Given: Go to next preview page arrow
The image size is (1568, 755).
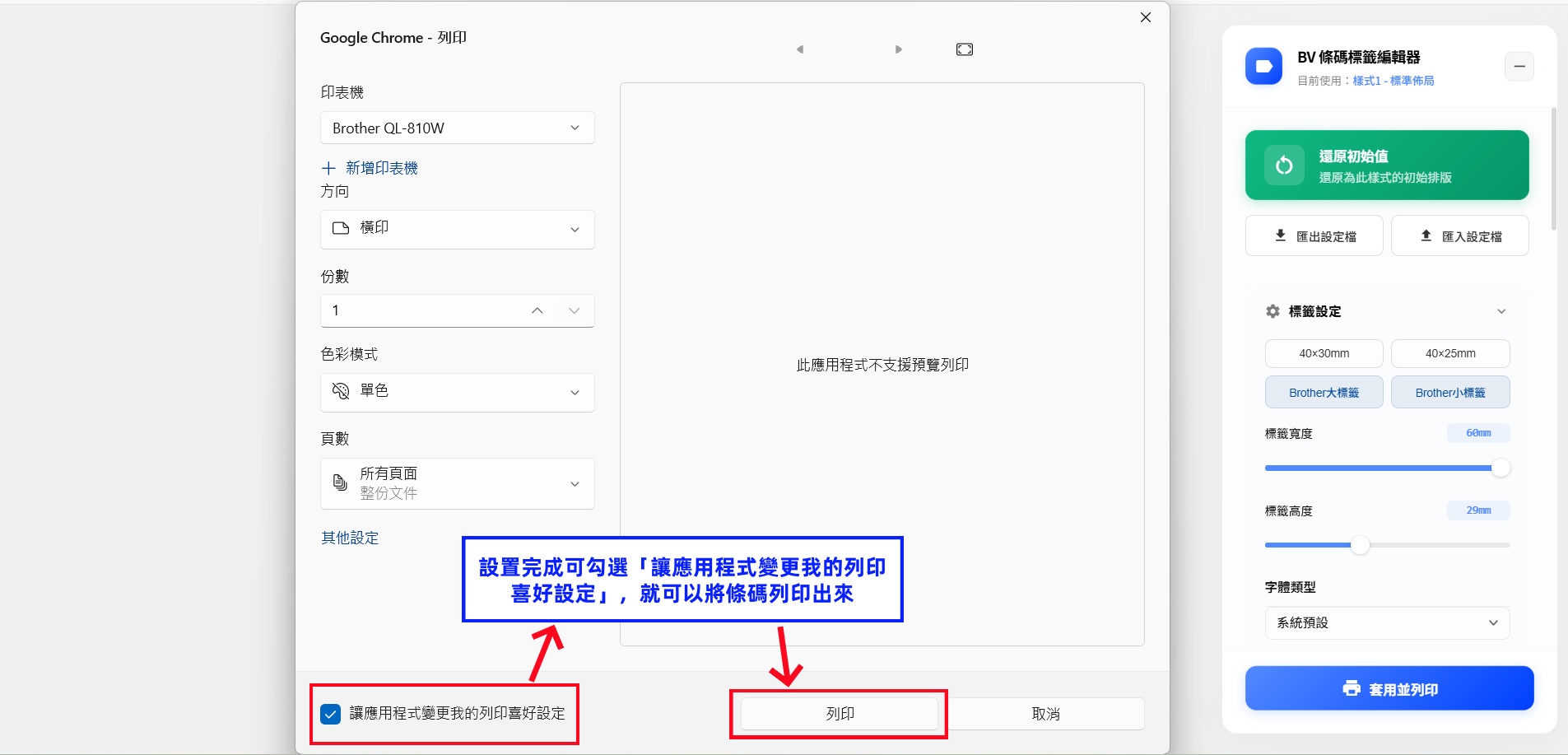Looking at the screenshot, I should (x=899, y=49).
